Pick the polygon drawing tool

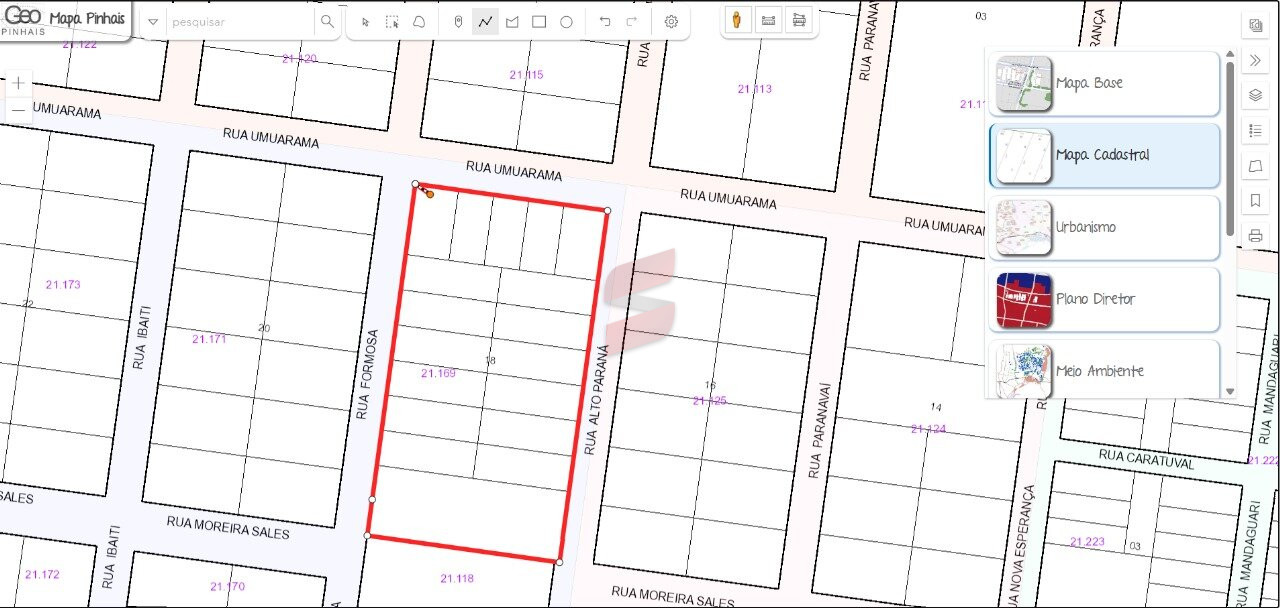(512, 22)
